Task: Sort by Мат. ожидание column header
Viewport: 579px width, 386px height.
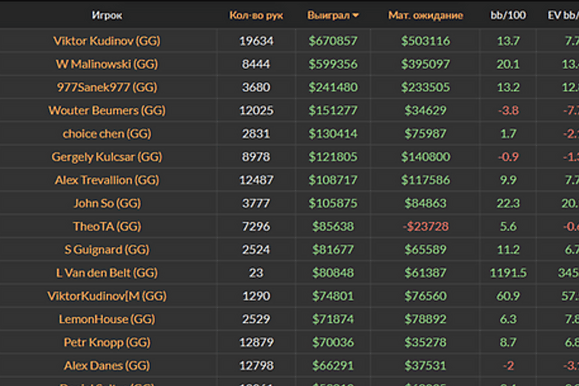Action: [425, 16]
